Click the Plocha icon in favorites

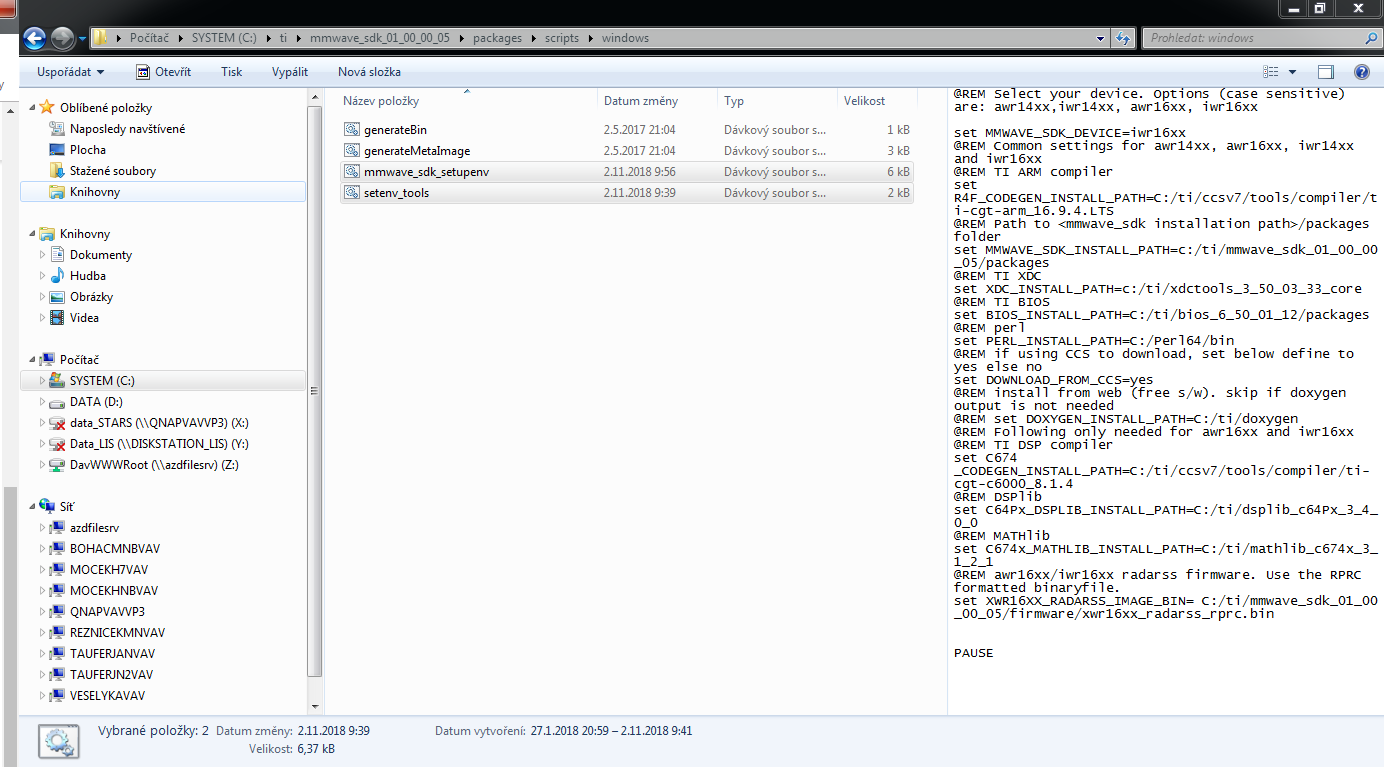click(58, 149)
